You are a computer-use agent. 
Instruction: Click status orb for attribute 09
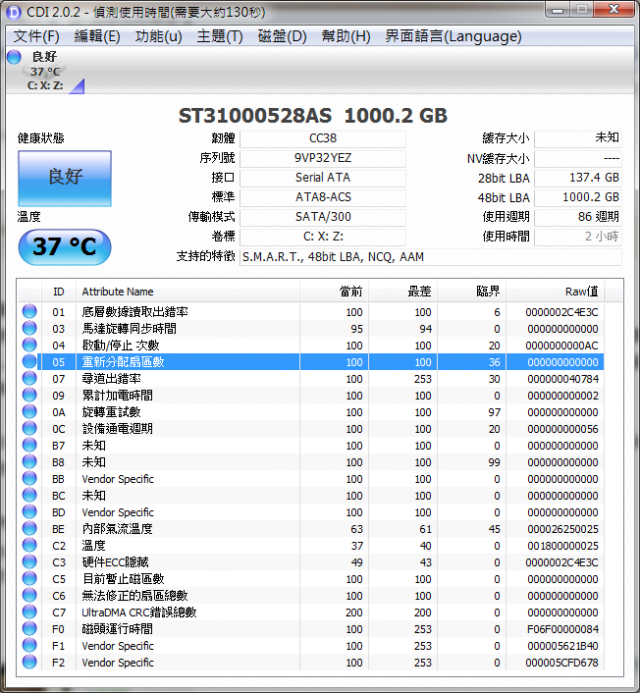[x=29, y=395]
